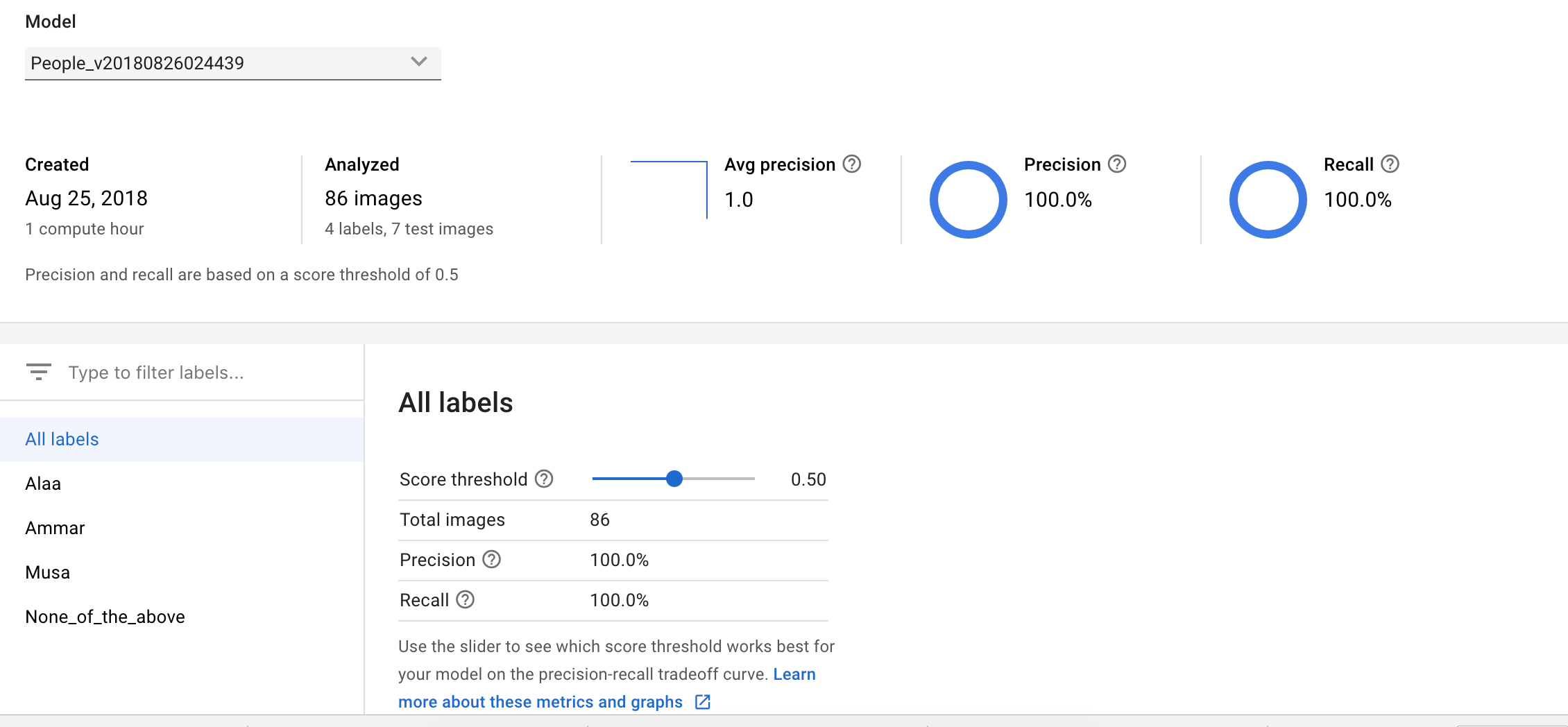Click help icon beside top Recall heading
1568x727 pixels.
[x=1390, y=164]
